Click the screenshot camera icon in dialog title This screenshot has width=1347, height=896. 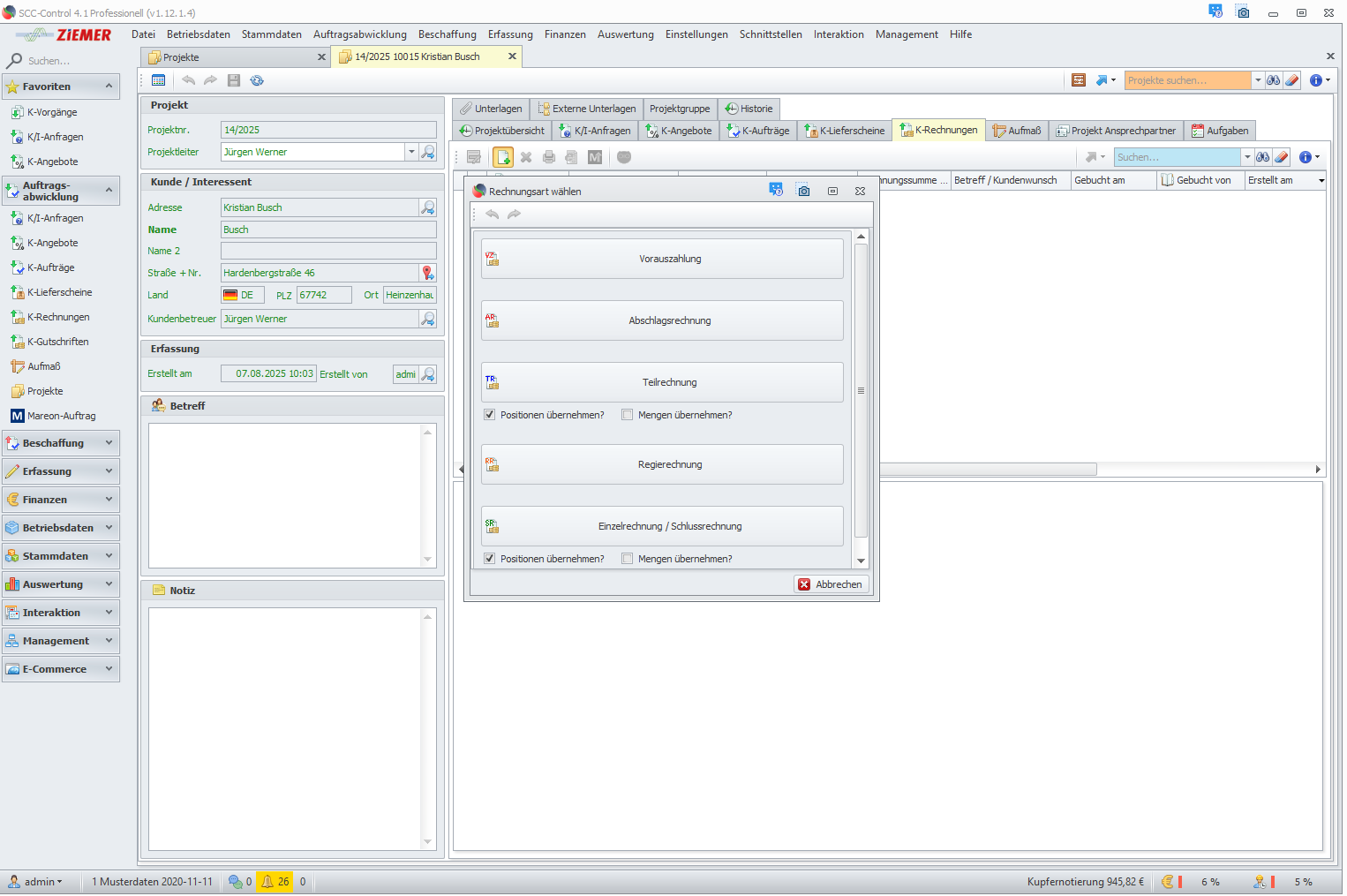pos(803,191)
